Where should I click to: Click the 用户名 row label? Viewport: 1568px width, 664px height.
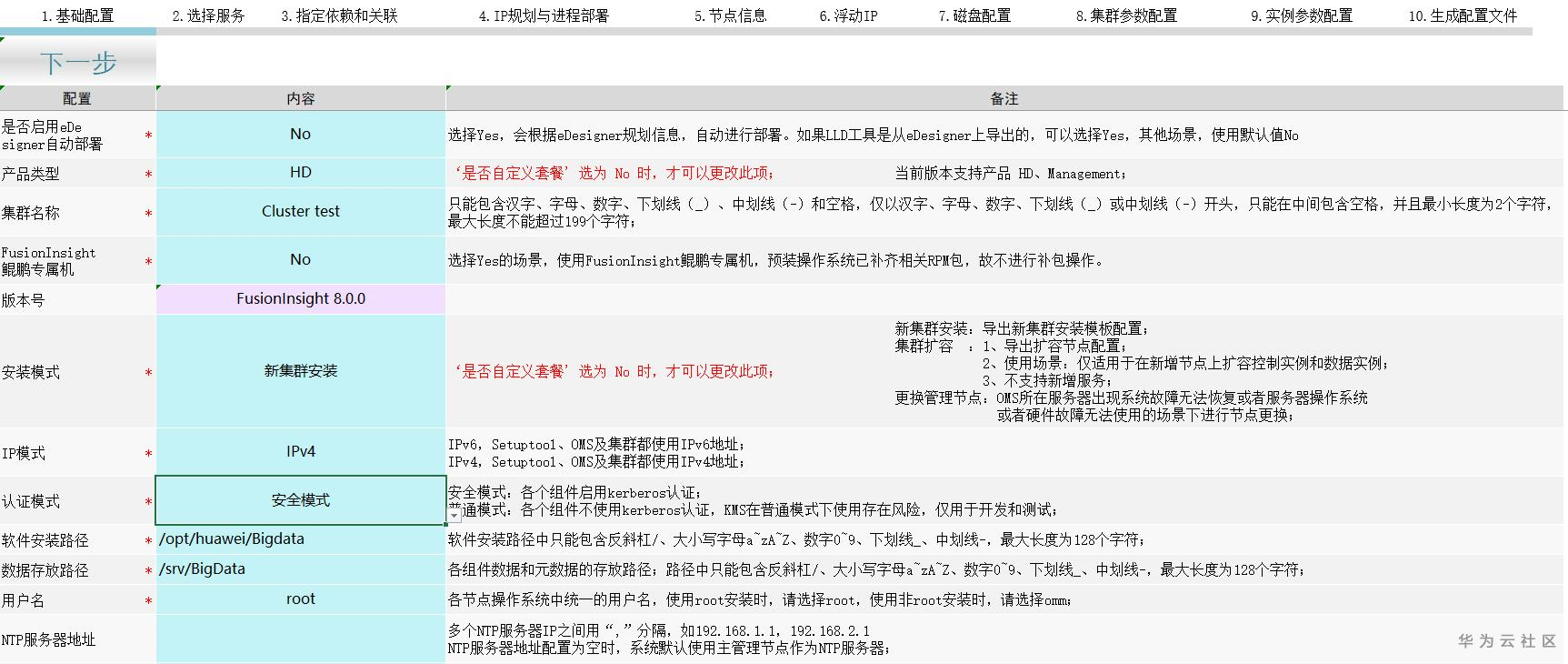23,600
